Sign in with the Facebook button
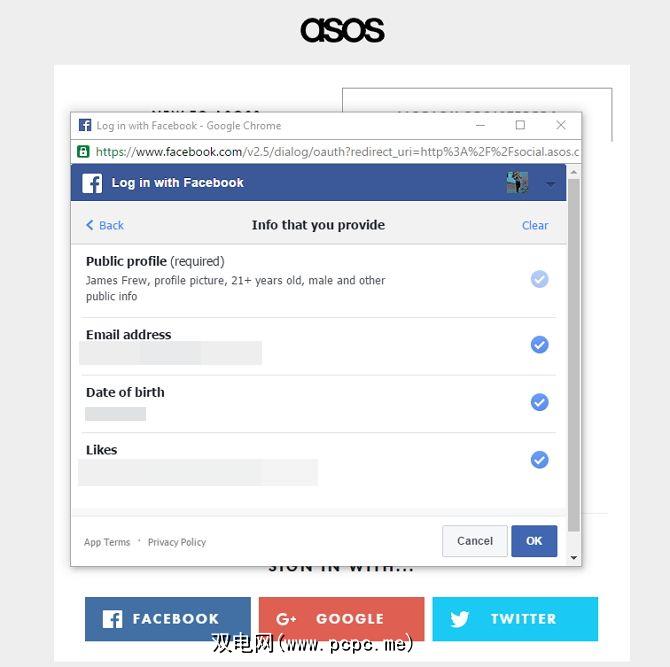 pos(167,619)
